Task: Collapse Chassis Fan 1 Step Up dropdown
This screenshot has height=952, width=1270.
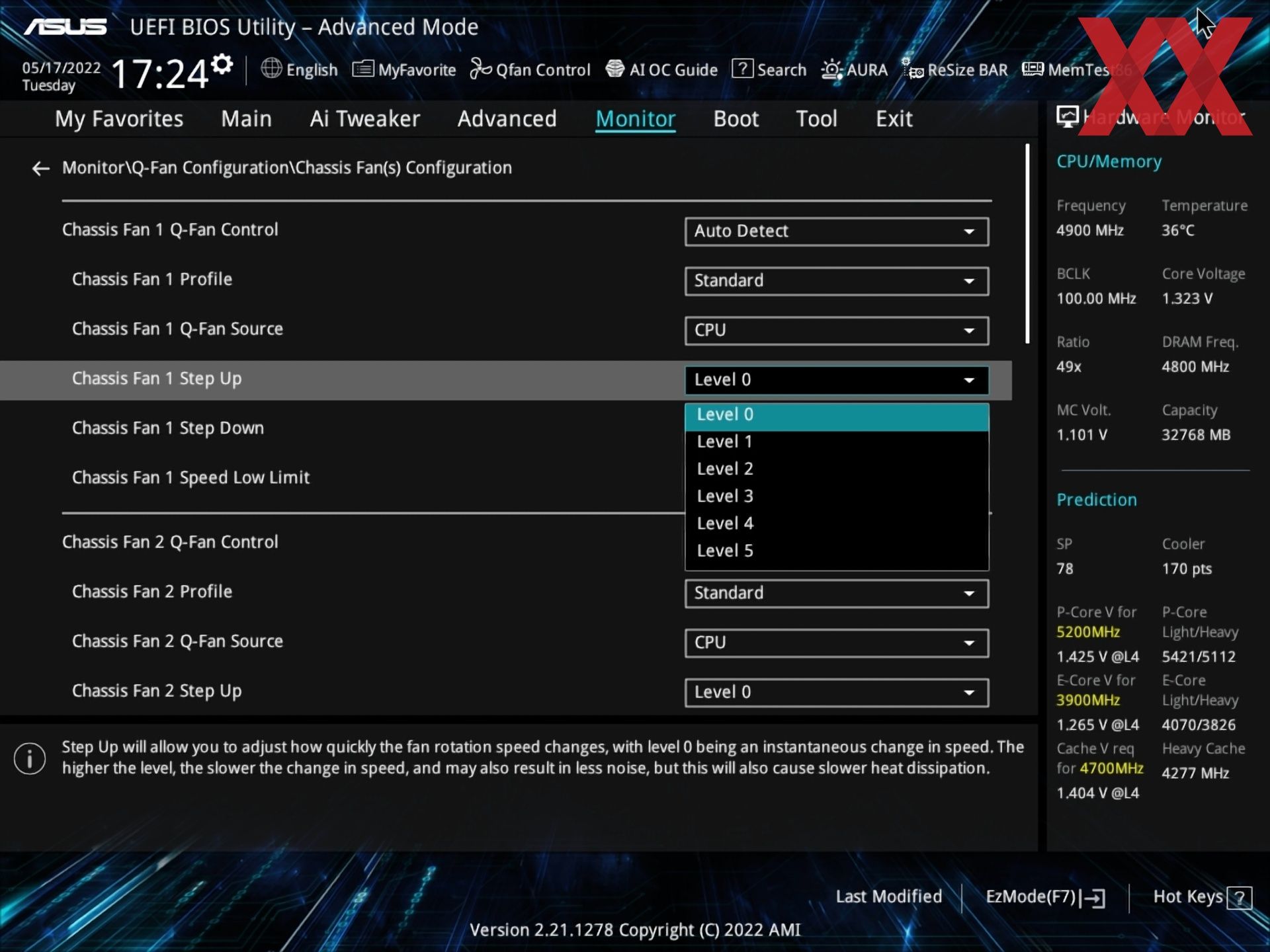Action: click(837, 380)
